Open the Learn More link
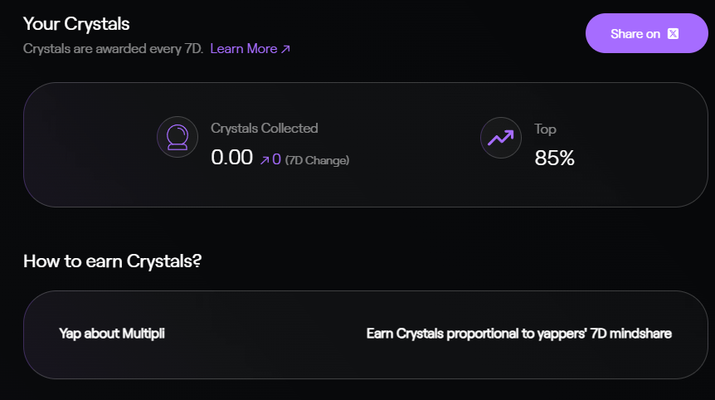This screenshot has height=400, width=715. tap(250, 49)
